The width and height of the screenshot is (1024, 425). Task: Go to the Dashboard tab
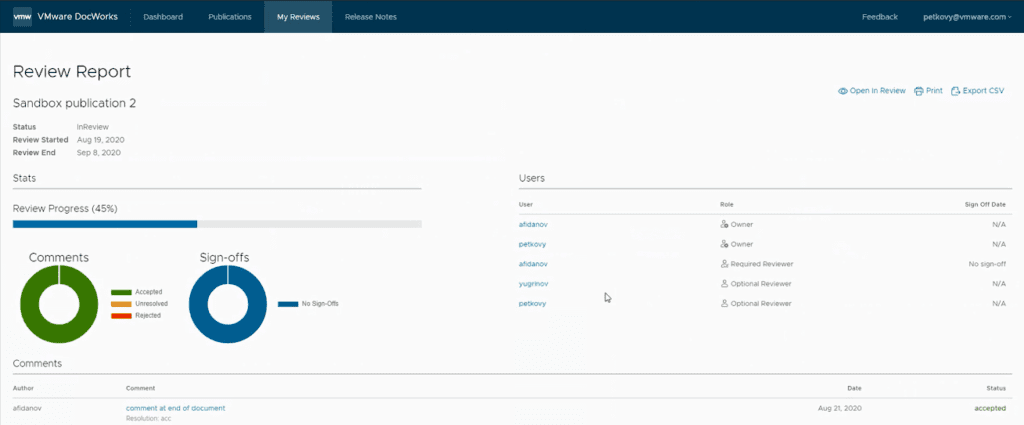(163, 17)
